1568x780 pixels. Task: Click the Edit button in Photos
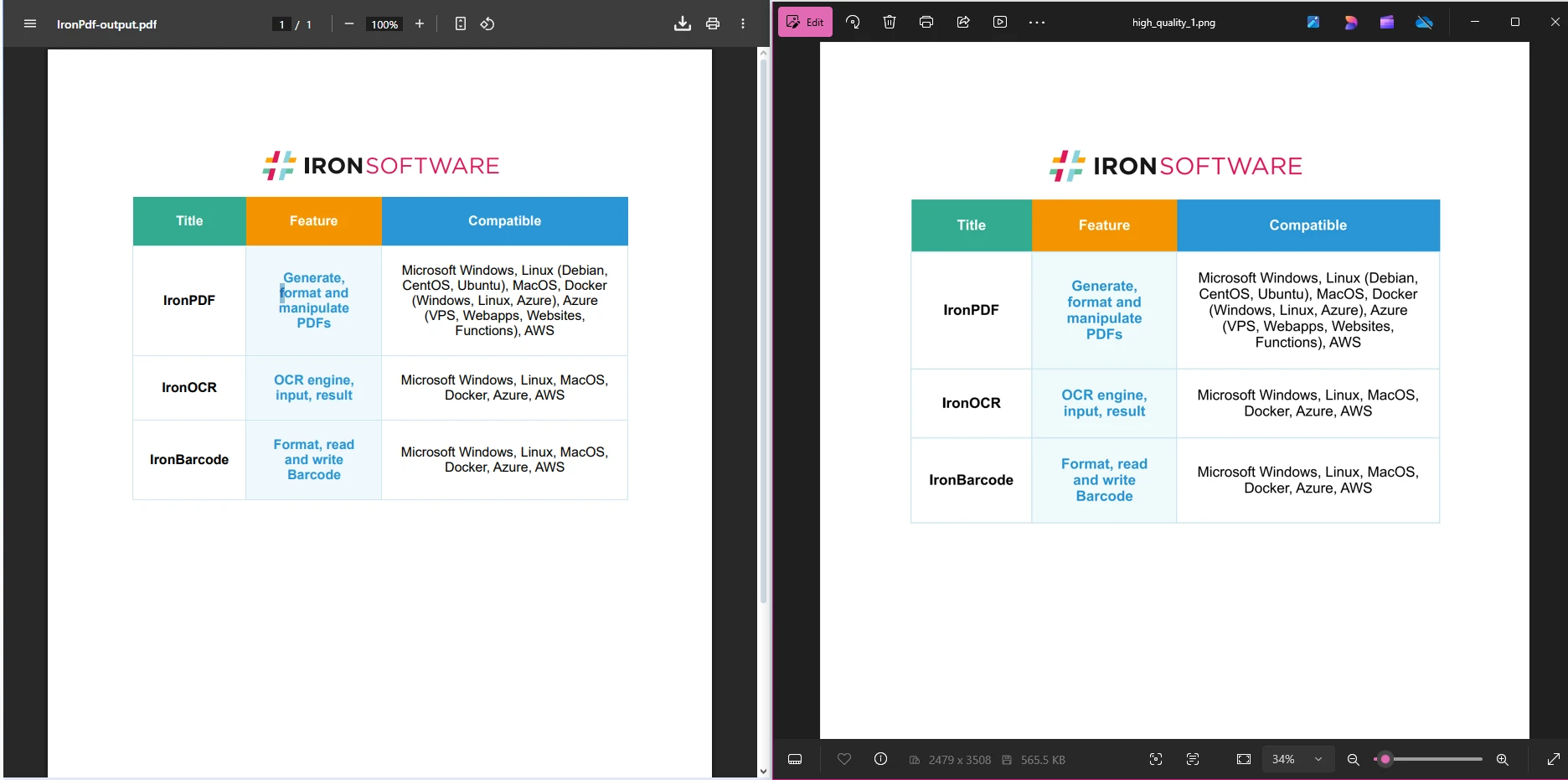click(805, 23)
